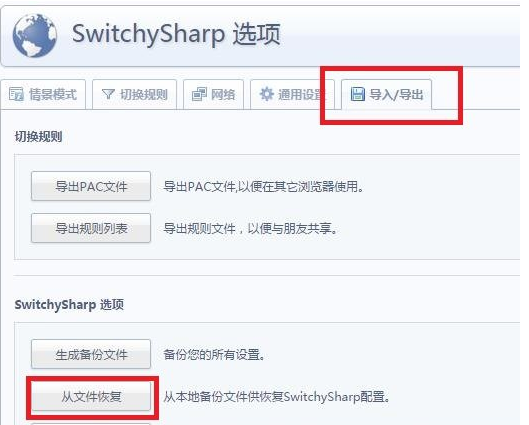Click the 从文件恢复 button
529x425 pixels.
click(x=91, y=396)
